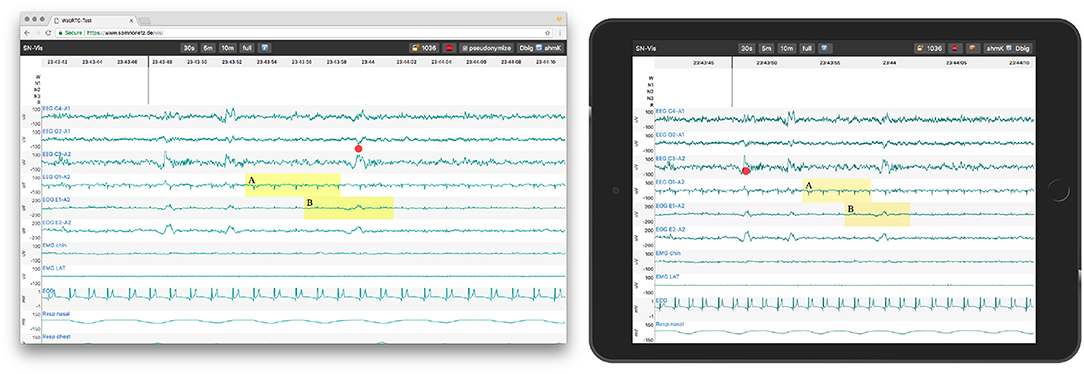Bookmark the page using the star icon

tap(548, 32)
